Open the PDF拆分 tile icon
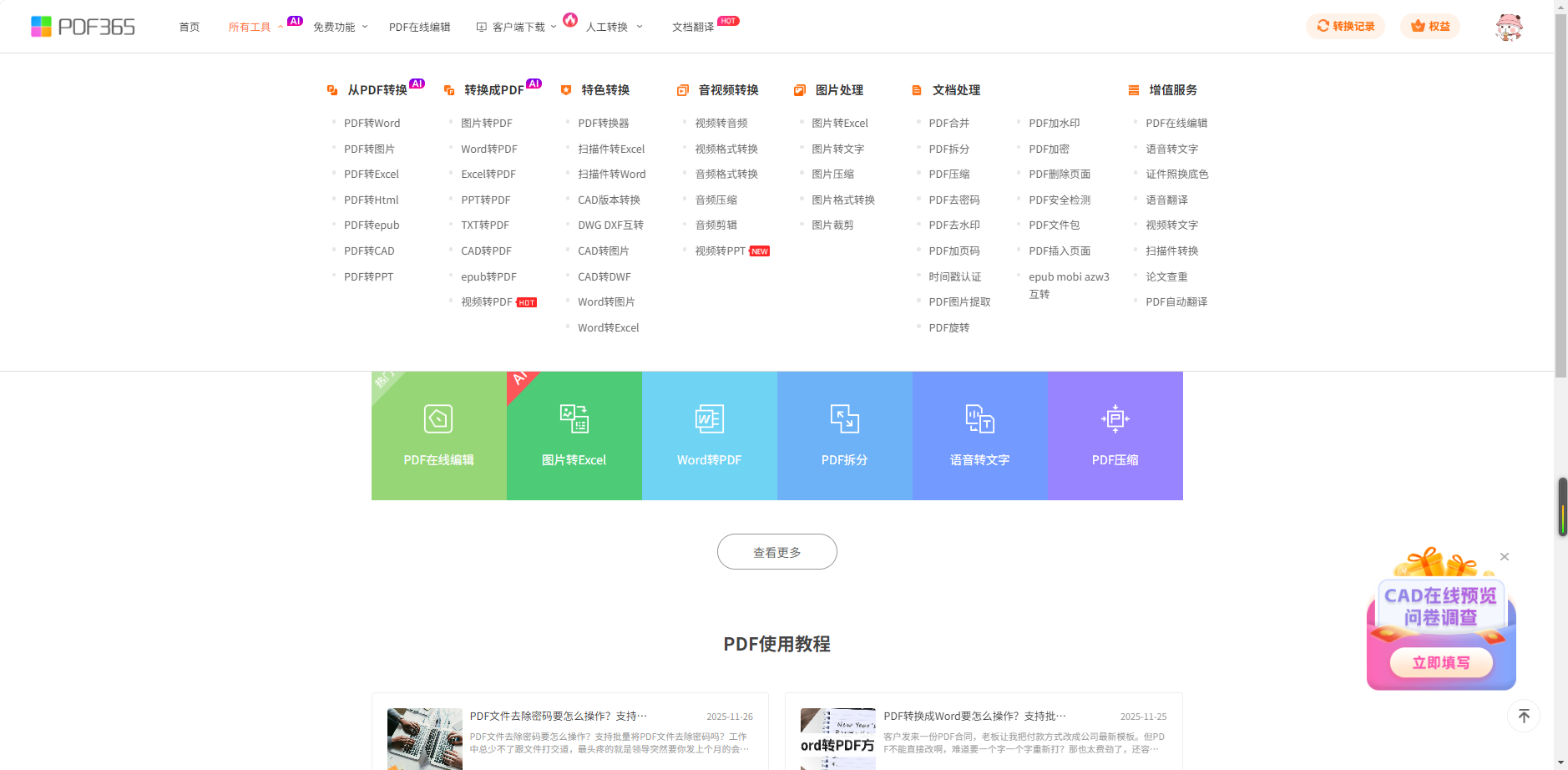This screenshot has width=1568, height=770. [844, 418]
